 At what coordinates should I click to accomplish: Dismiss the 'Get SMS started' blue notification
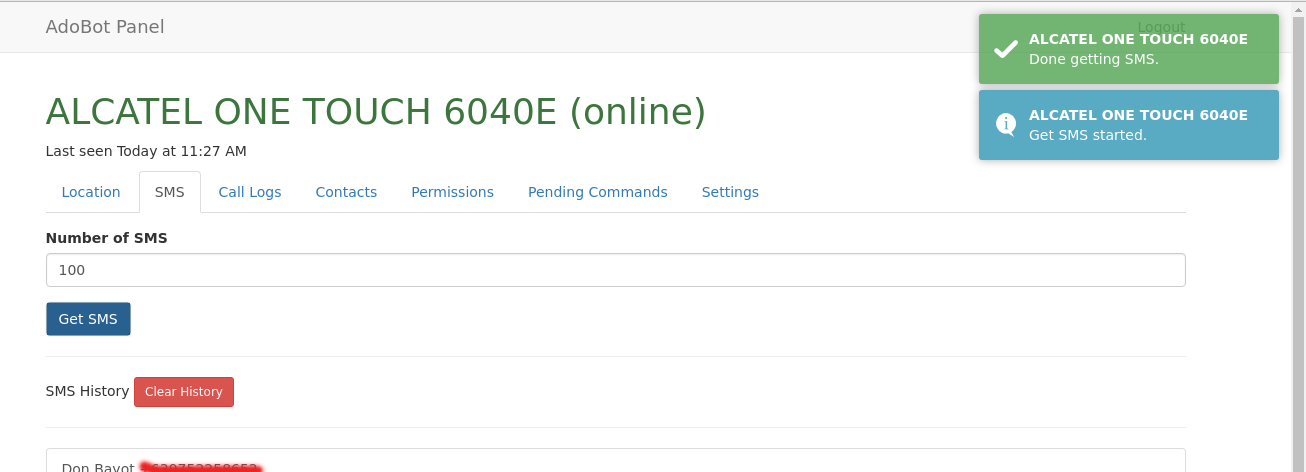pyautogui.click(x=1129, y=125)
